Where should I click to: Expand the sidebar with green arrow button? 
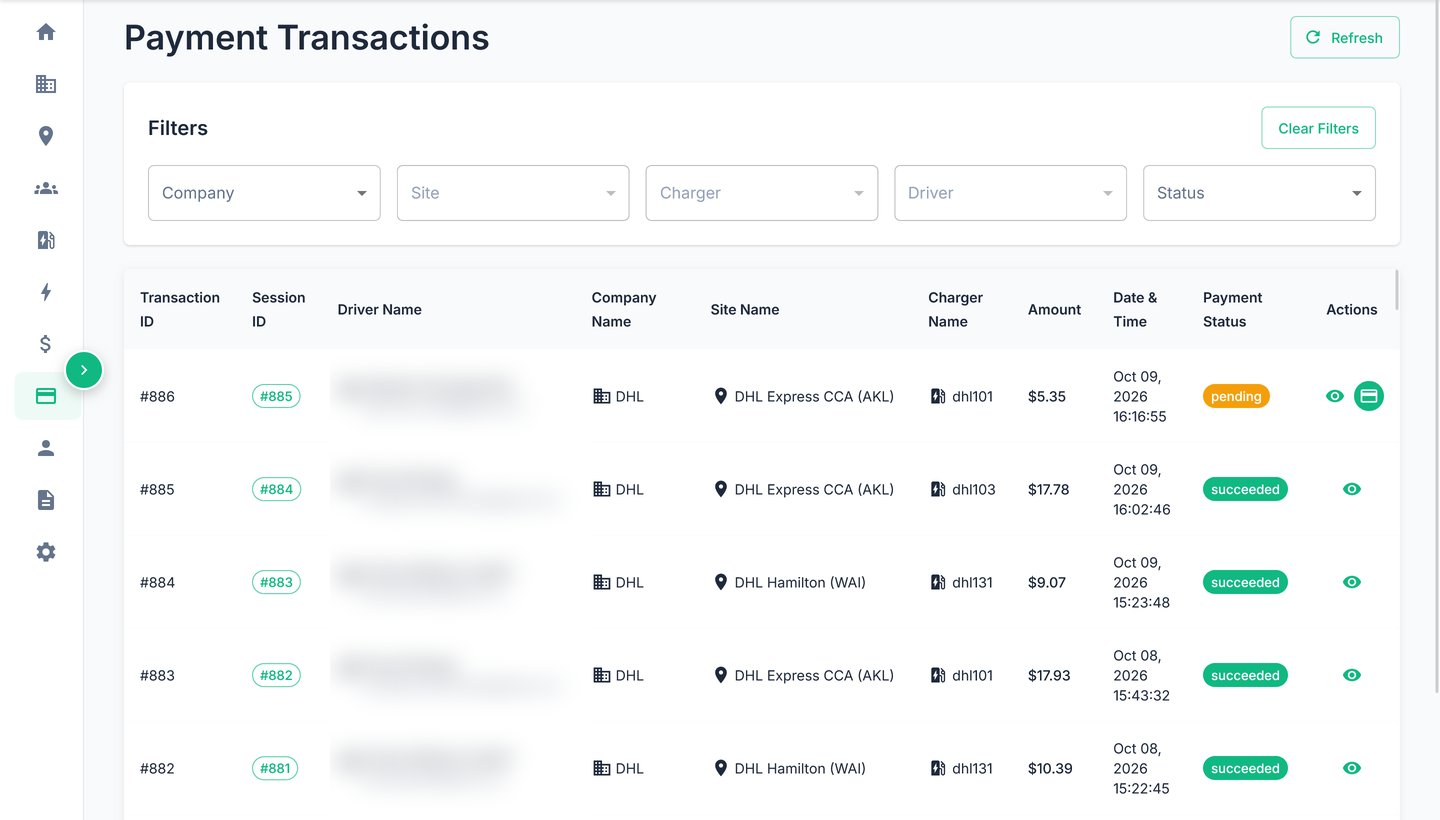click(x=84, y=370)
